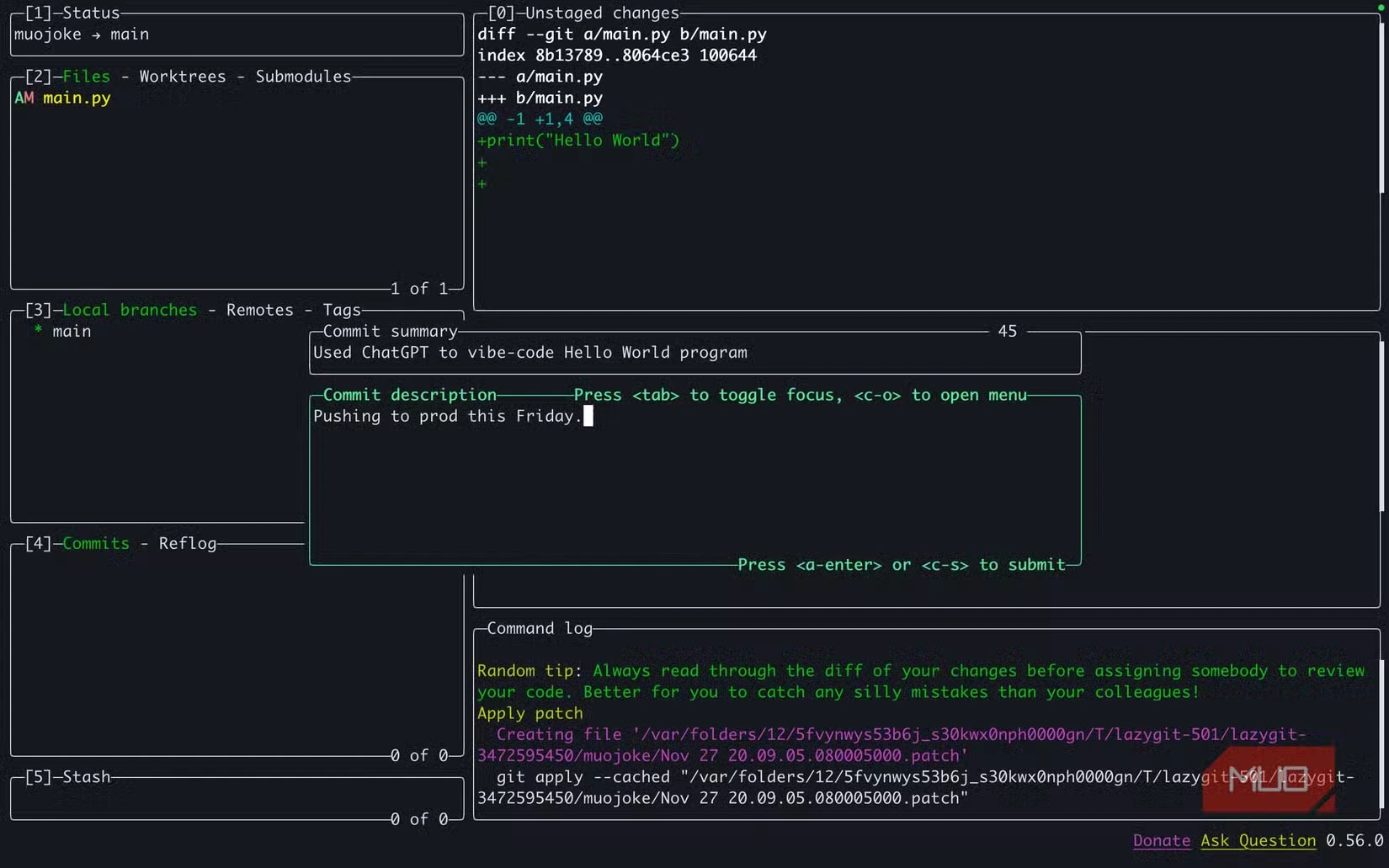Select the Files tab

pos(86,77)
